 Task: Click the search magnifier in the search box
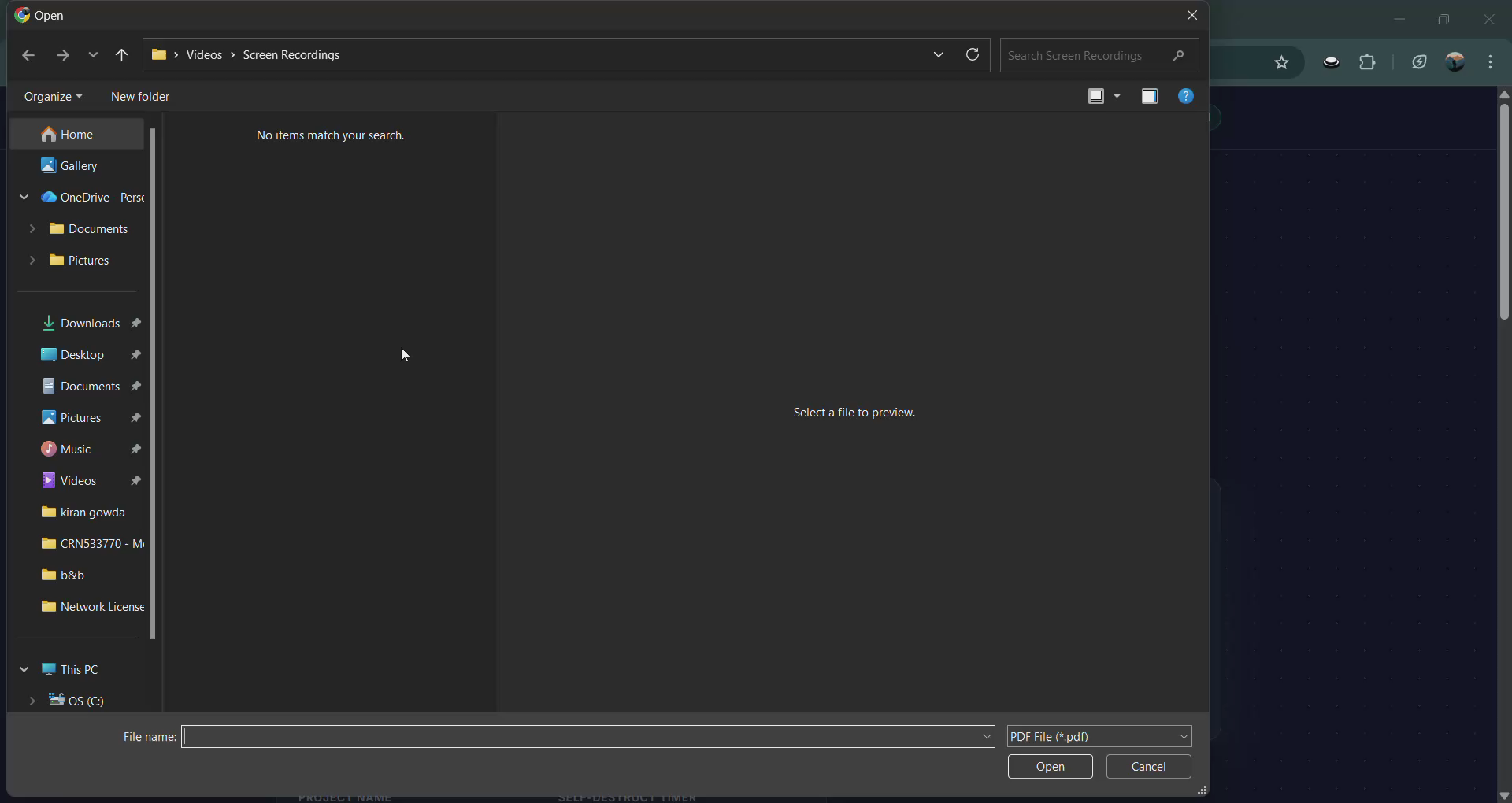click(1179, 56)
